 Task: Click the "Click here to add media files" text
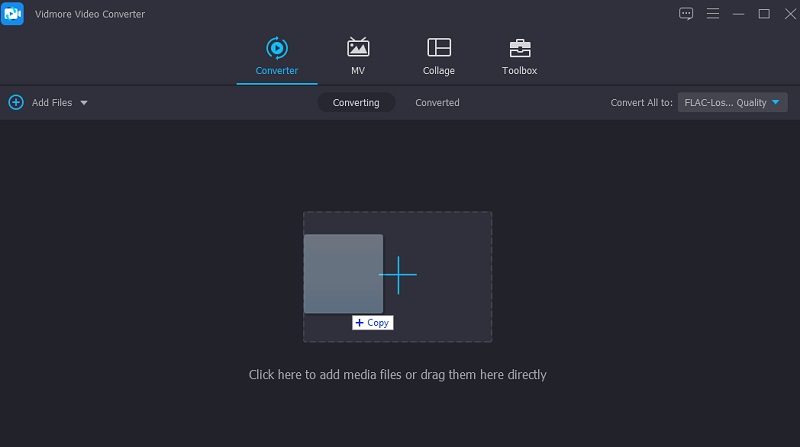pyautogui.click(x=397, y=375)
